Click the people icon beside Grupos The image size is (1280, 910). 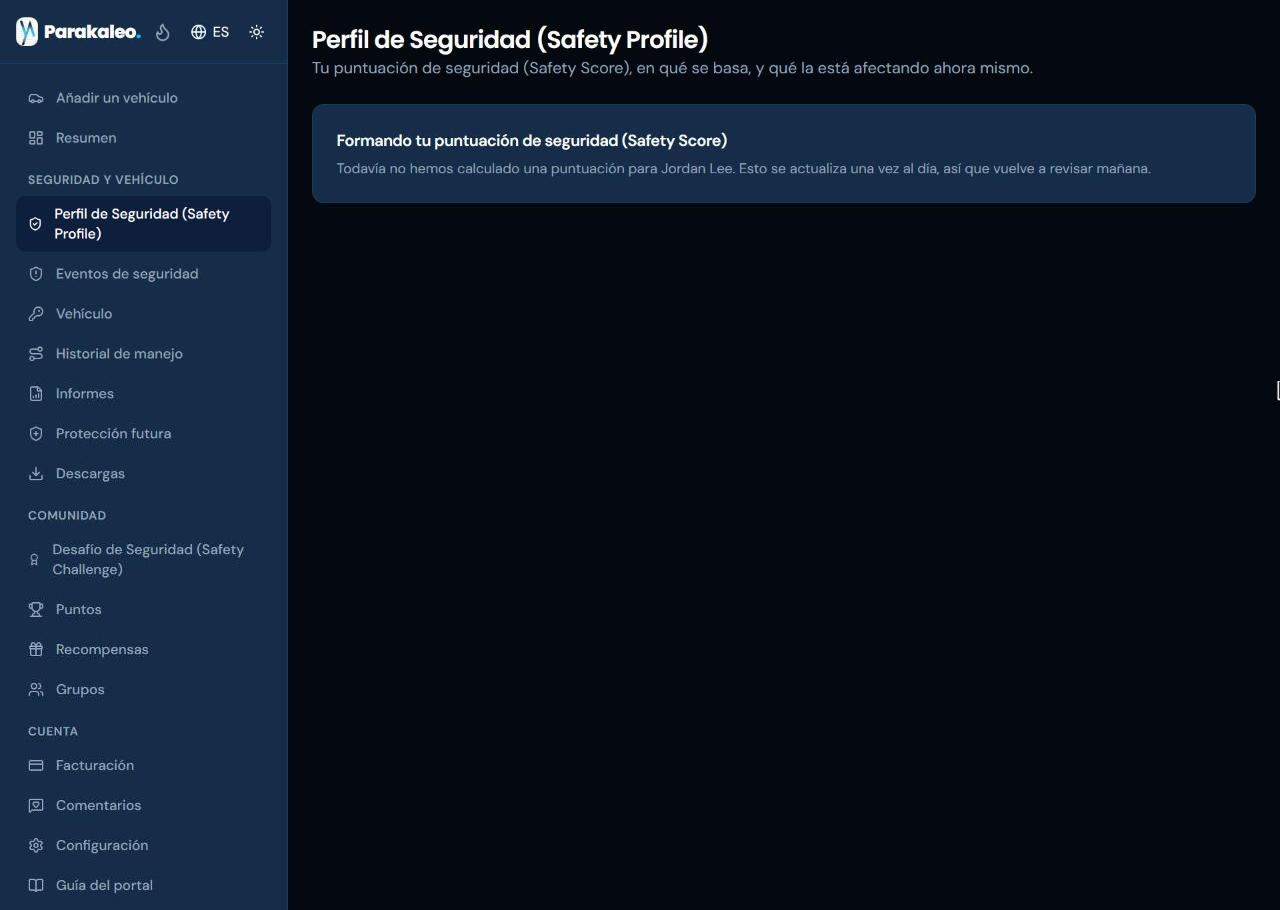[36, 690]
